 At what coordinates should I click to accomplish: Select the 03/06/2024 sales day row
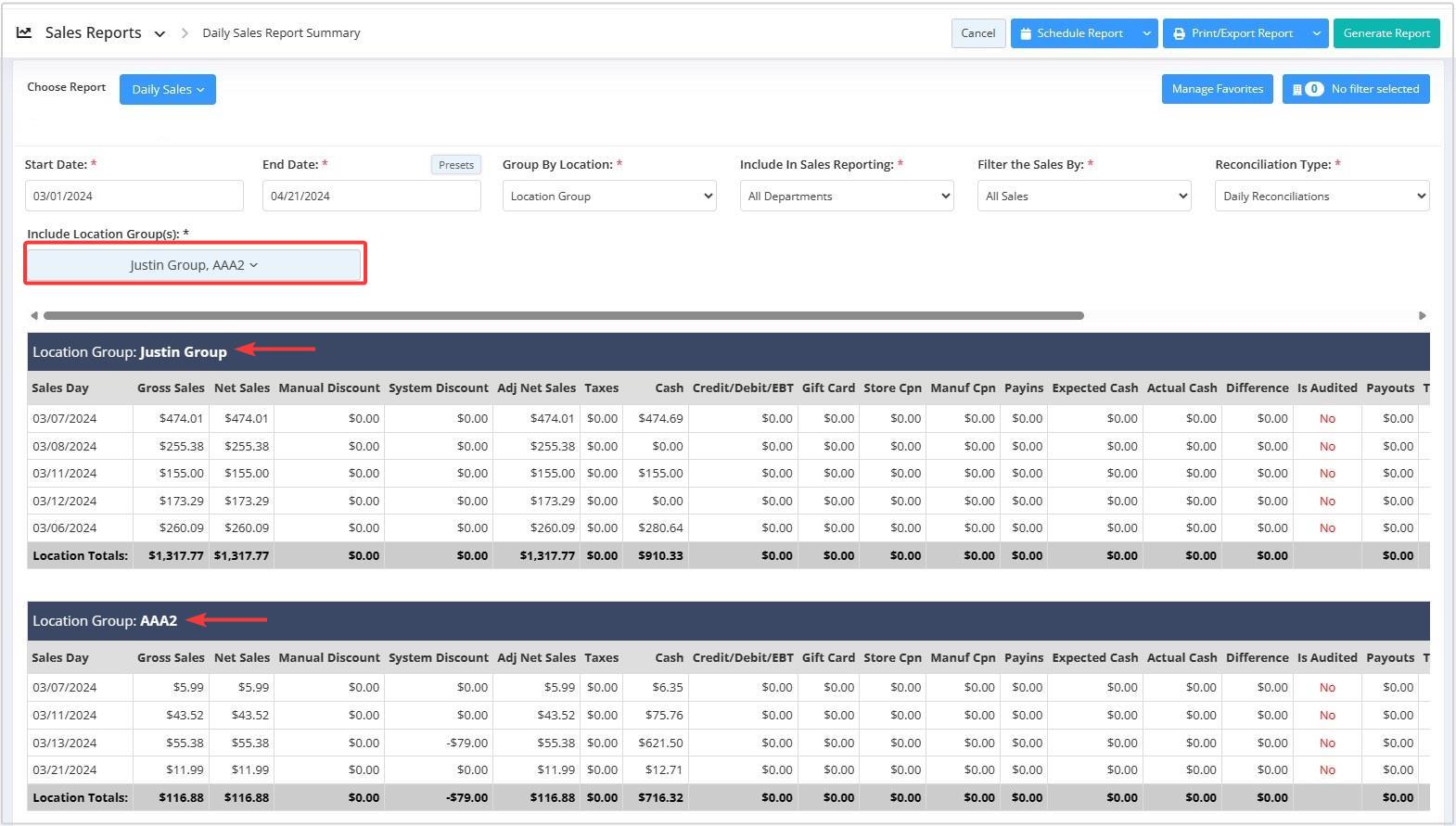click(728, 527)
